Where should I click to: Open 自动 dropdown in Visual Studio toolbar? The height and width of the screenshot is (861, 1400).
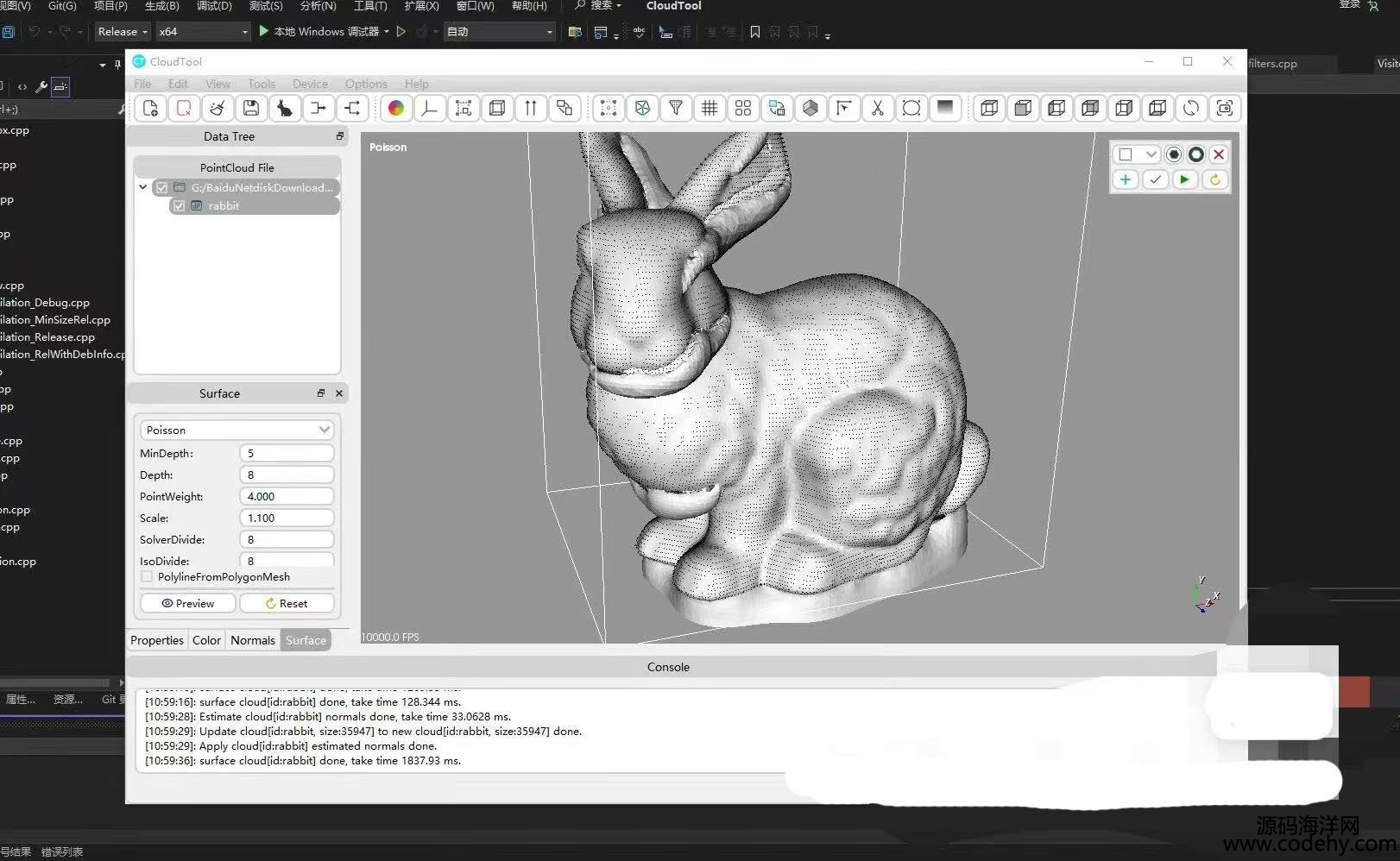[499, 31]
